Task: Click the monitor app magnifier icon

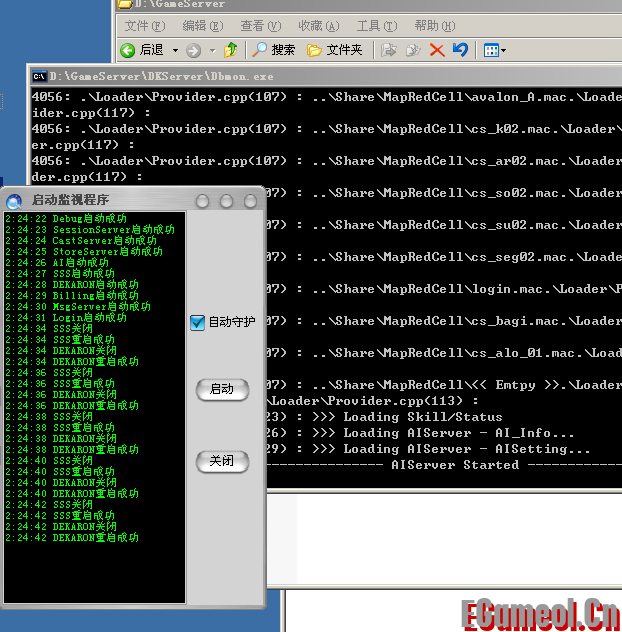Action: pyautogui.click(x=14, y=201)
